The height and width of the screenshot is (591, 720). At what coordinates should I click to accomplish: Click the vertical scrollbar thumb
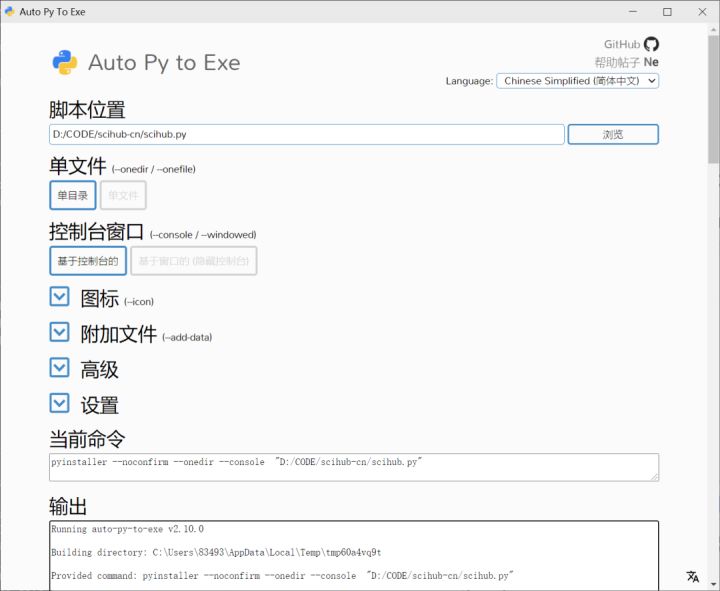point(714,99)
